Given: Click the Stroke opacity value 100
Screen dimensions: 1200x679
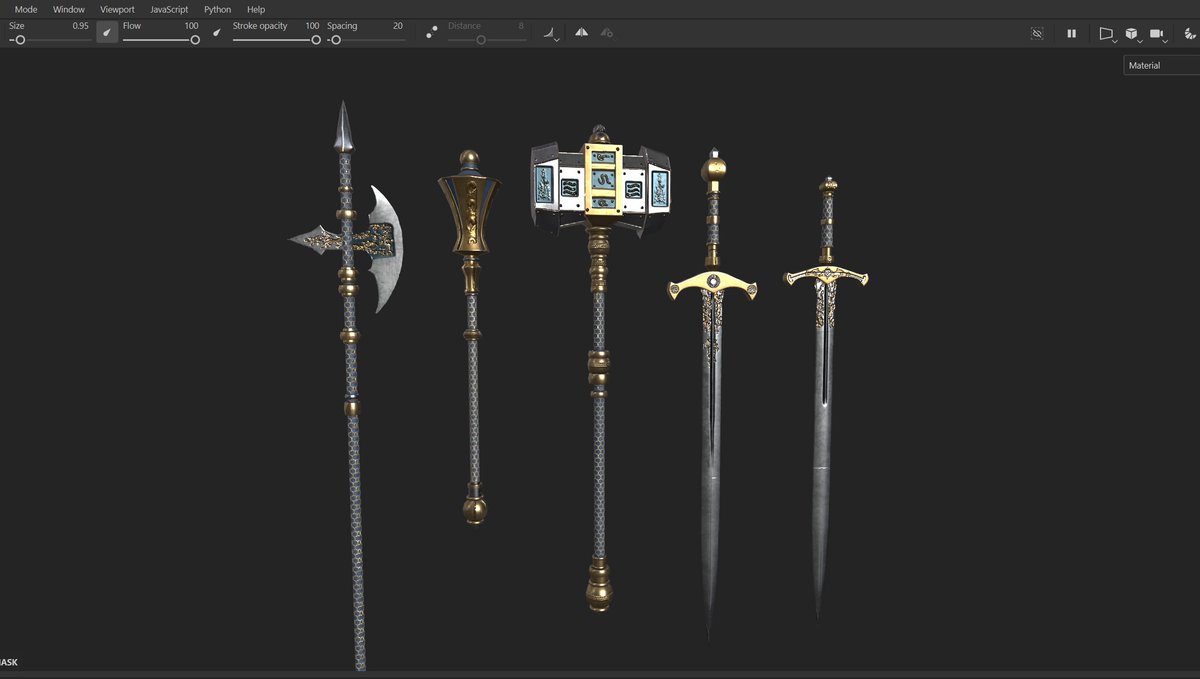Looking at the screenshot, I should coord(312,26).
